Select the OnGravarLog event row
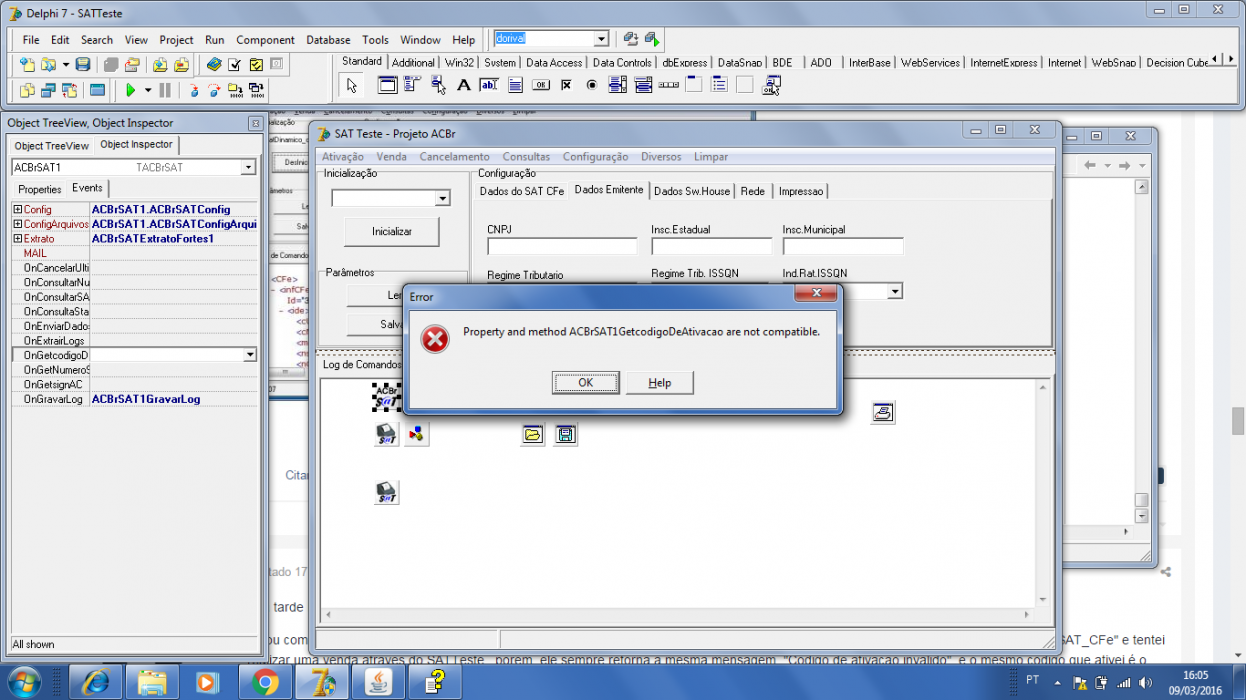The image size is (1246, 700). pyautogui.click(x=134, y=399)
